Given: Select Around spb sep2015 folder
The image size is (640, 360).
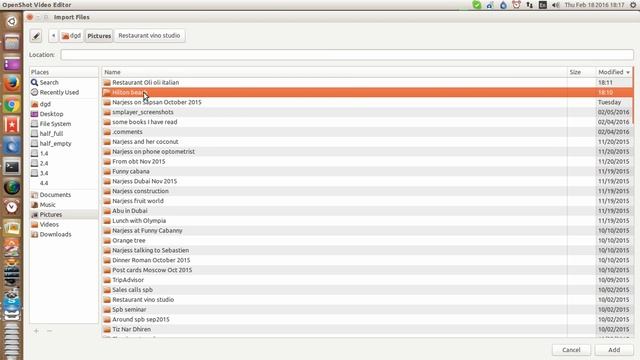Looking at the screenshot, I should pyautogui.click(x=367, y=319).
